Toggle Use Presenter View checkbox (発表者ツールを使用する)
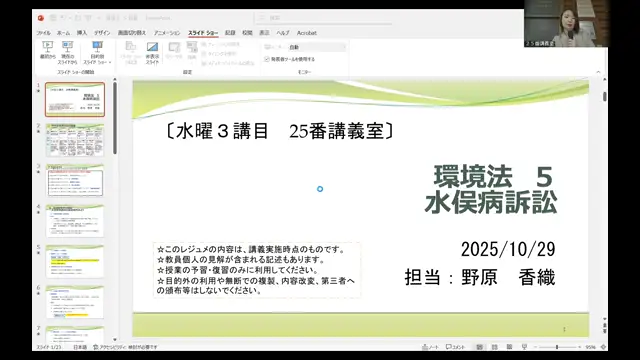This screenshot has width=640, height=360. [267, 59]
